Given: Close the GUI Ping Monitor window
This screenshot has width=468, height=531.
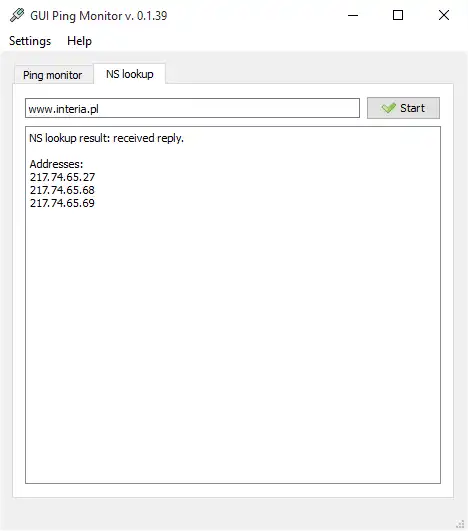Looking at the screenshot, I should click(444, 15).
